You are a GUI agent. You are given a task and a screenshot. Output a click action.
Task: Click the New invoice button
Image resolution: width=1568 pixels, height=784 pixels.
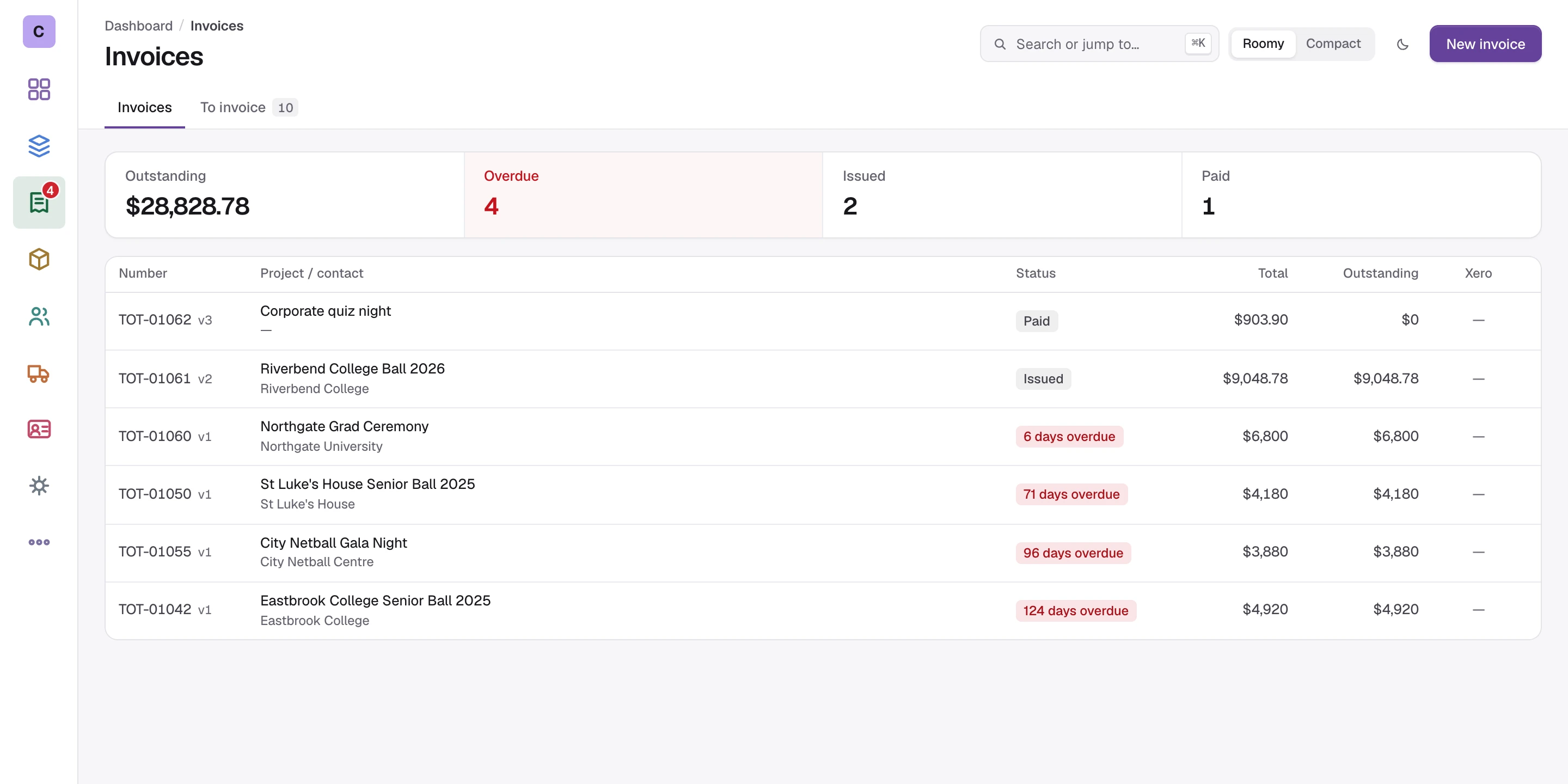1485,44
